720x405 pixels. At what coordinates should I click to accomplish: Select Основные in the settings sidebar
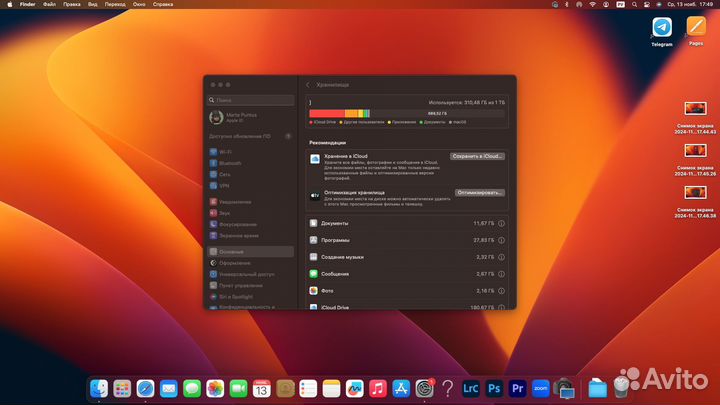250,252
